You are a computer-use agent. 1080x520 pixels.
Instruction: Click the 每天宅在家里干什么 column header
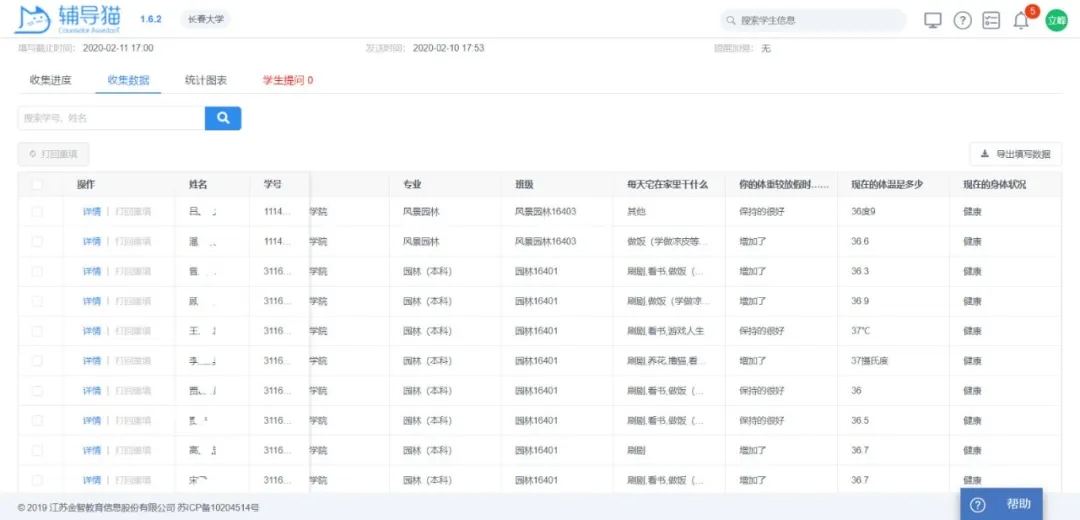click(667, 185)
